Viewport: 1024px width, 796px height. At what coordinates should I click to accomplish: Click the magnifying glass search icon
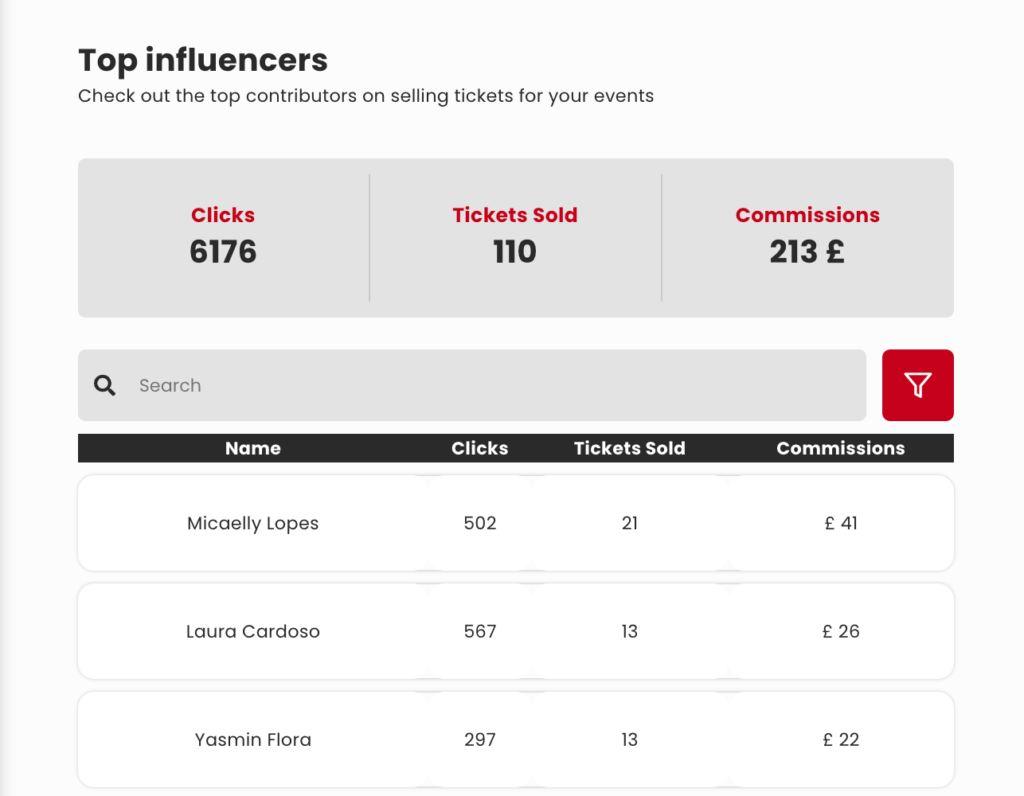coord(104,385)
